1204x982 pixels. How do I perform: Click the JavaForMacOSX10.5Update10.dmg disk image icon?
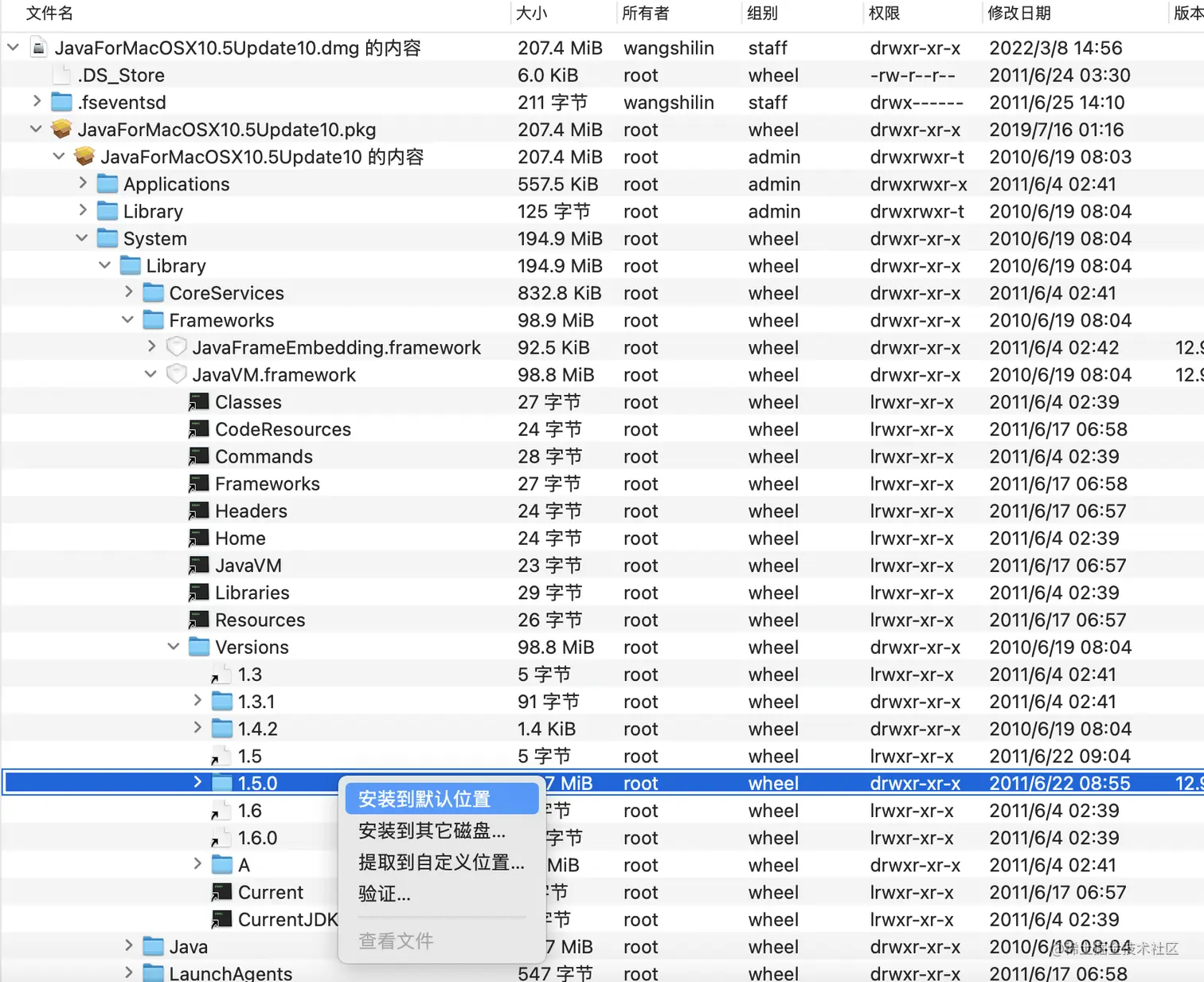click(38, 48)
